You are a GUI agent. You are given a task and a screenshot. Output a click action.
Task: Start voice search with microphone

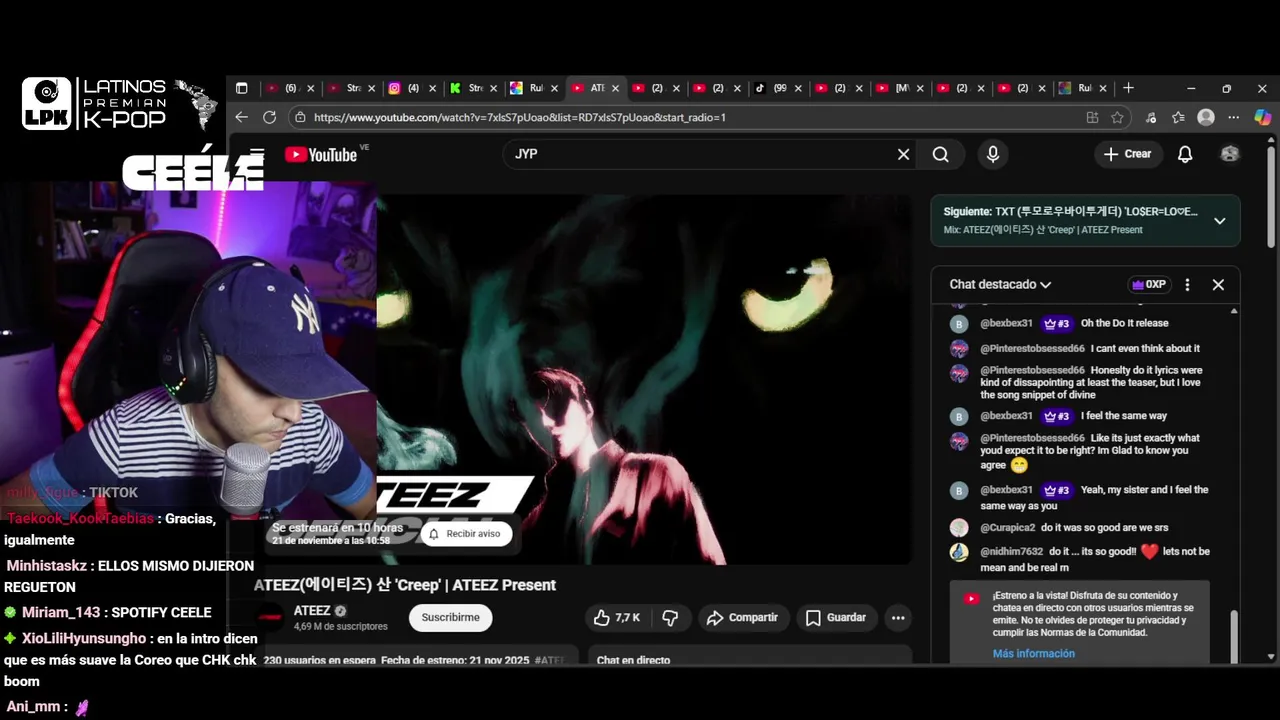[x=992, y=154]
